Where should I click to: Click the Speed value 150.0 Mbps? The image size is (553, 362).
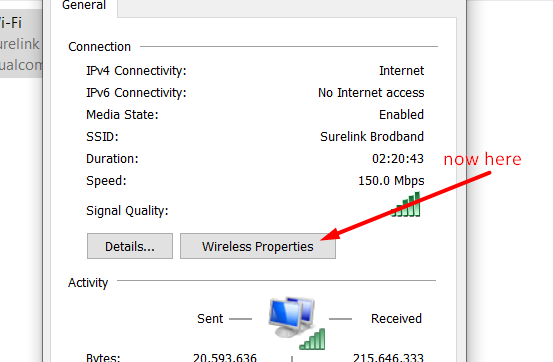(391, 181)
